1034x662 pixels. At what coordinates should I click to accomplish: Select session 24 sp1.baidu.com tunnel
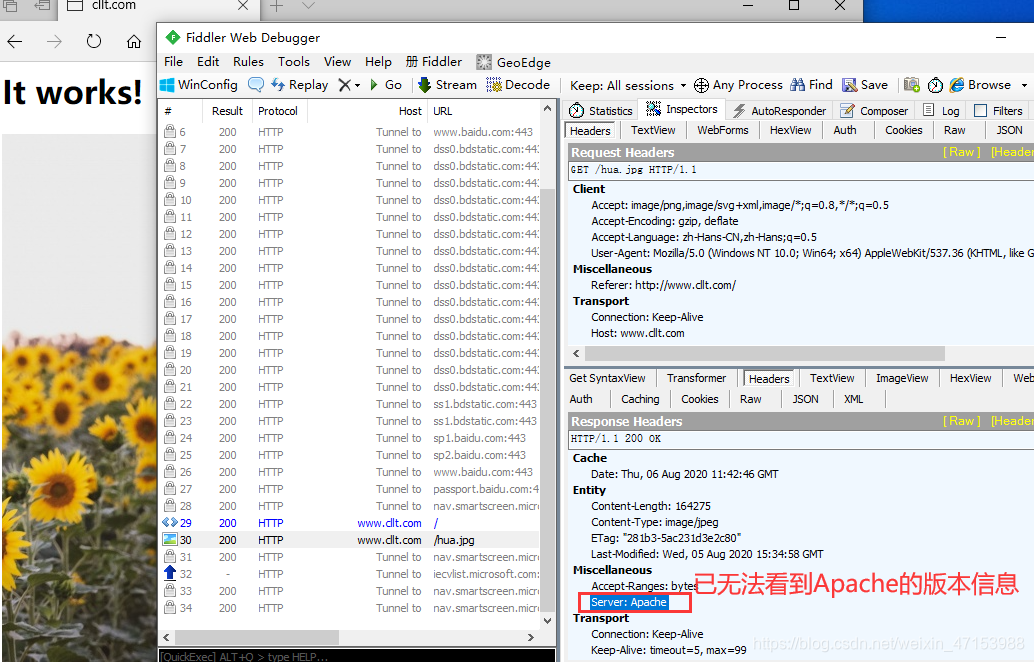[x=350, y=438]
